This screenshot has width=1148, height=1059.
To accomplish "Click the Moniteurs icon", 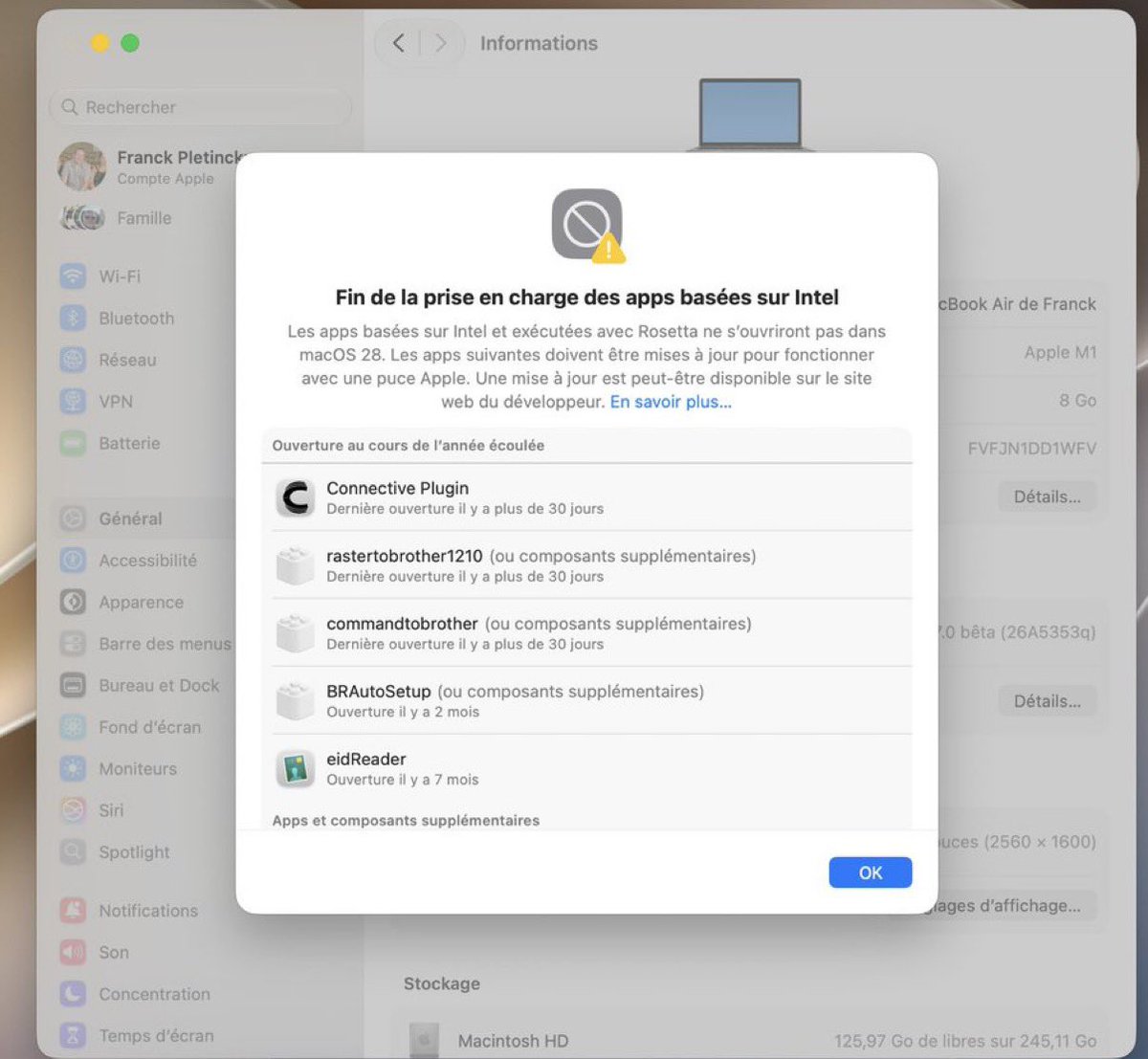I will pos(74,768).
